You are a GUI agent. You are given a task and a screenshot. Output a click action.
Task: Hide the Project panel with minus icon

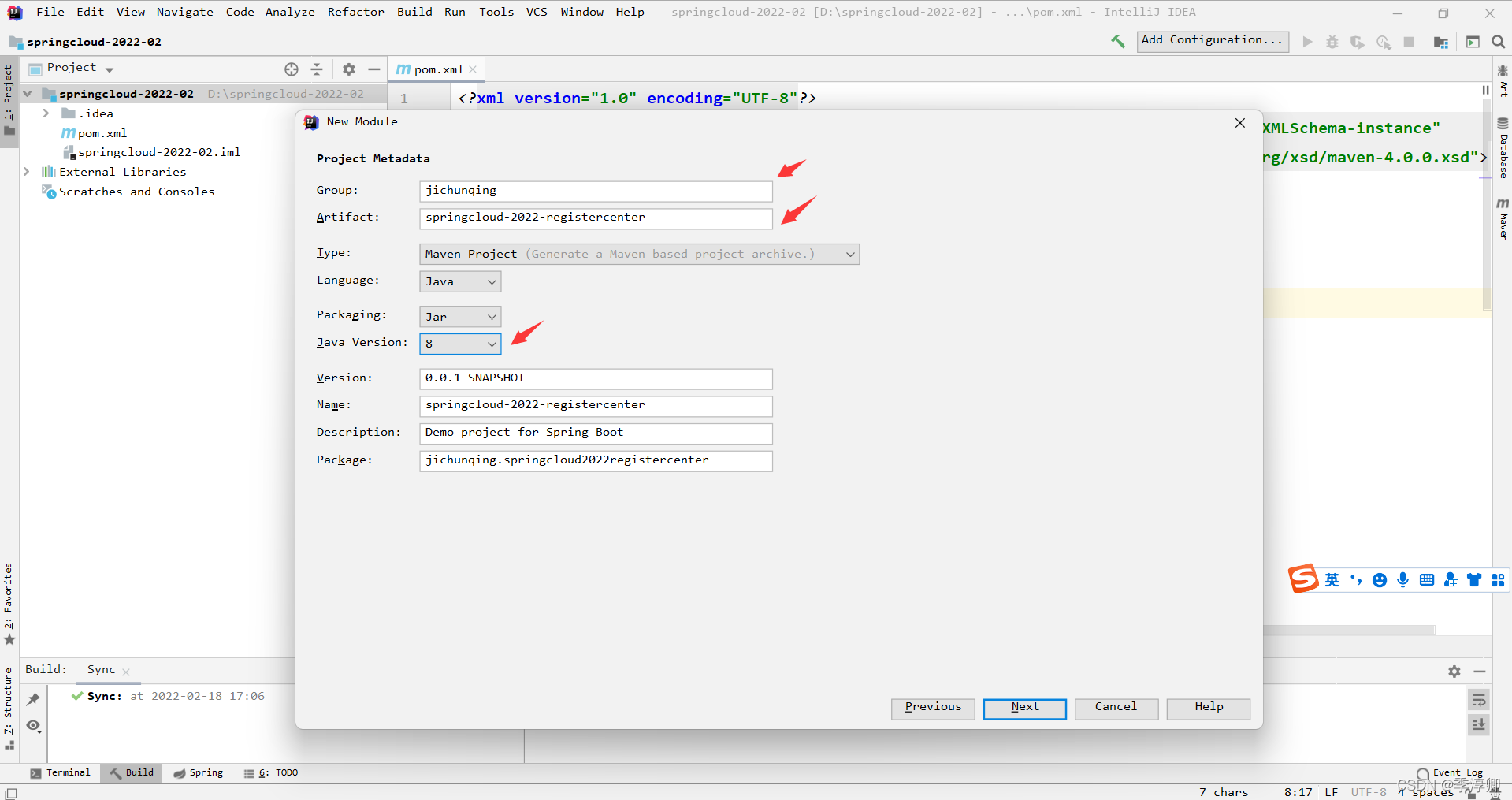(374, 69)
